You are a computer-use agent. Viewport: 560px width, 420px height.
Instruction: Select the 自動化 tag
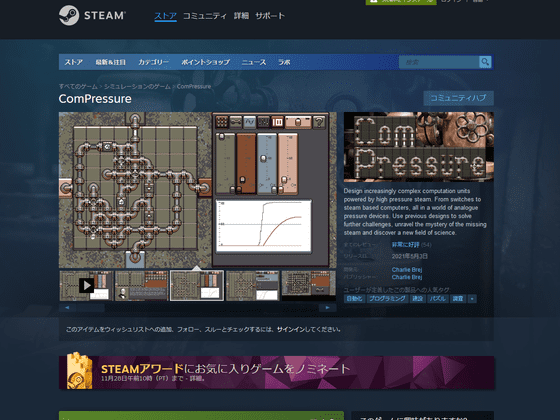coord(354,299)
